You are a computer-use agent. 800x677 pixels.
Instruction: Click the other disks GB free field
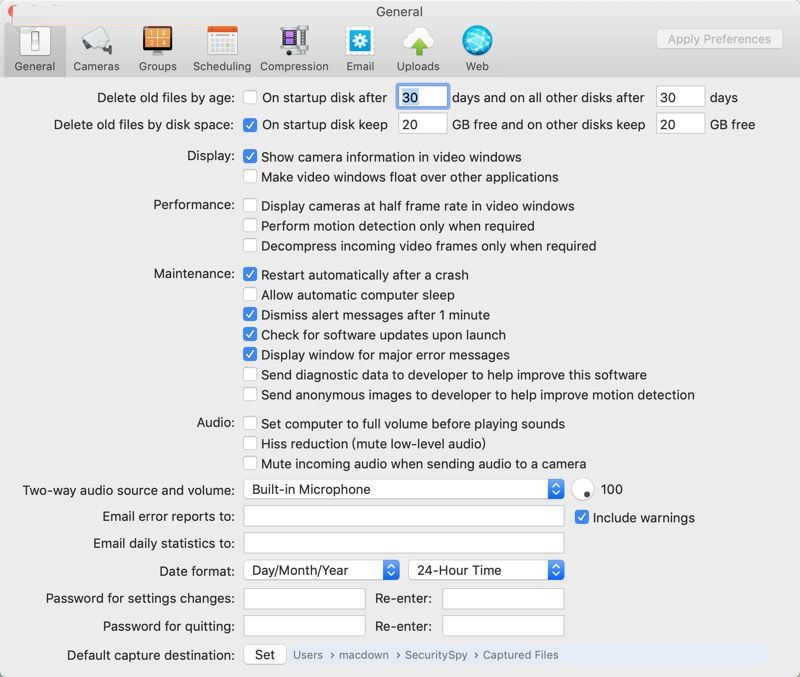(x=680, y=124)
